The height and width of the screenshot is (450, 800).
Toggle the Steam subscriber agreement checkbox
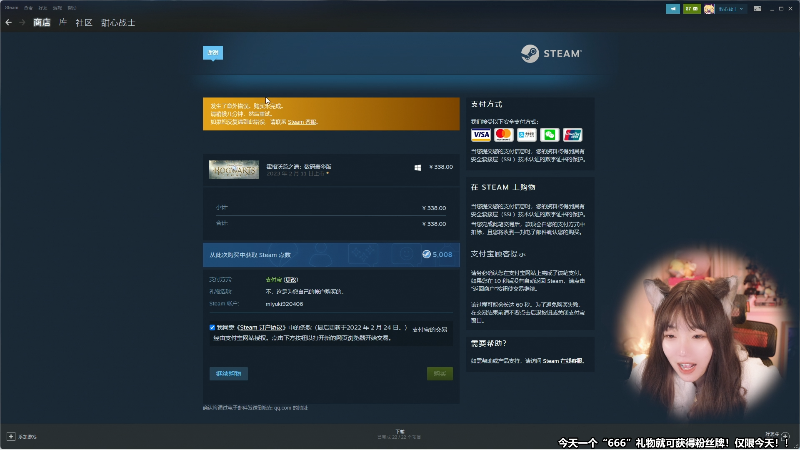click(212, 328)
